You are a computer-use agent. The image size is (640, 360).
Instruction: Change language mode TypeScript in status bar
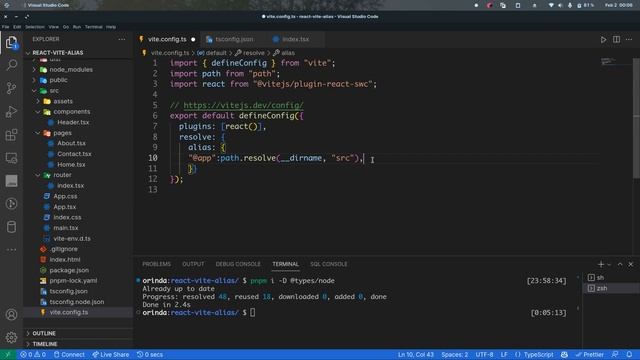pyautogui.click(x=538, y=354)
